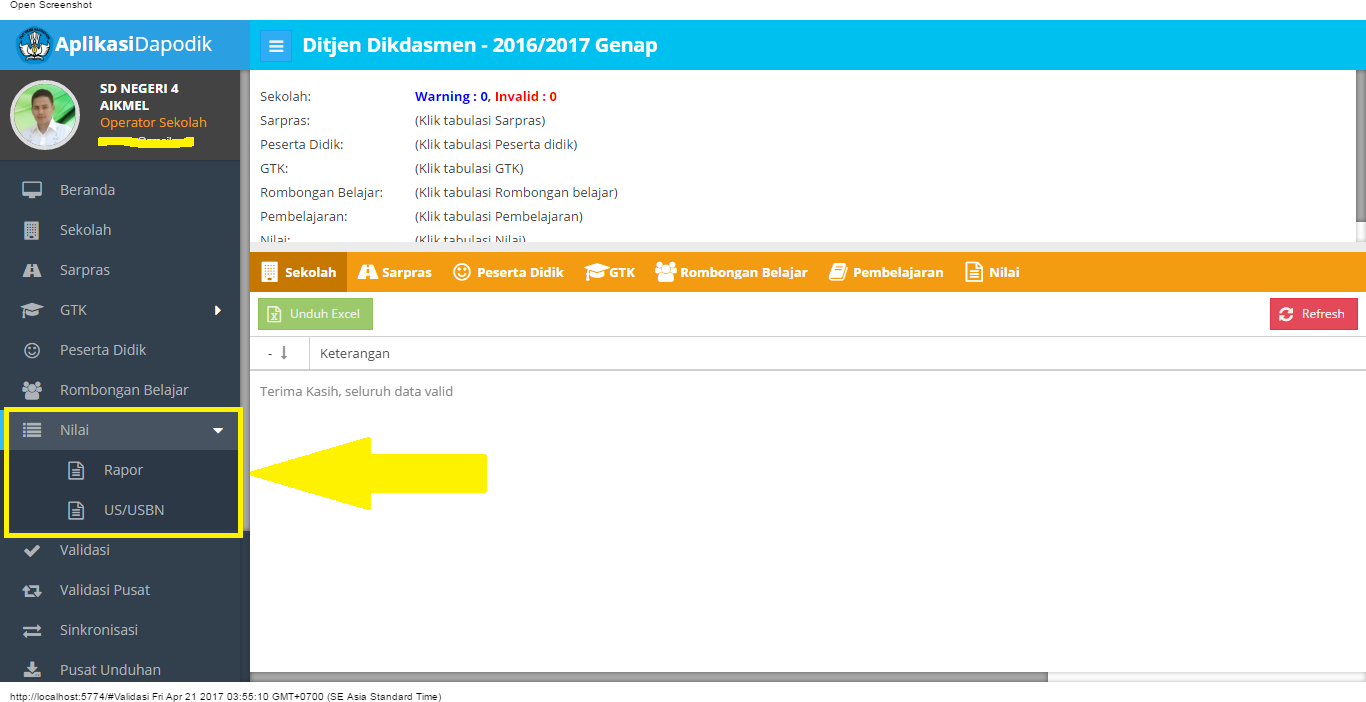Click "Operator Sekolah" label
This screenshot has height=702, width=1366.
coord(153,122)
